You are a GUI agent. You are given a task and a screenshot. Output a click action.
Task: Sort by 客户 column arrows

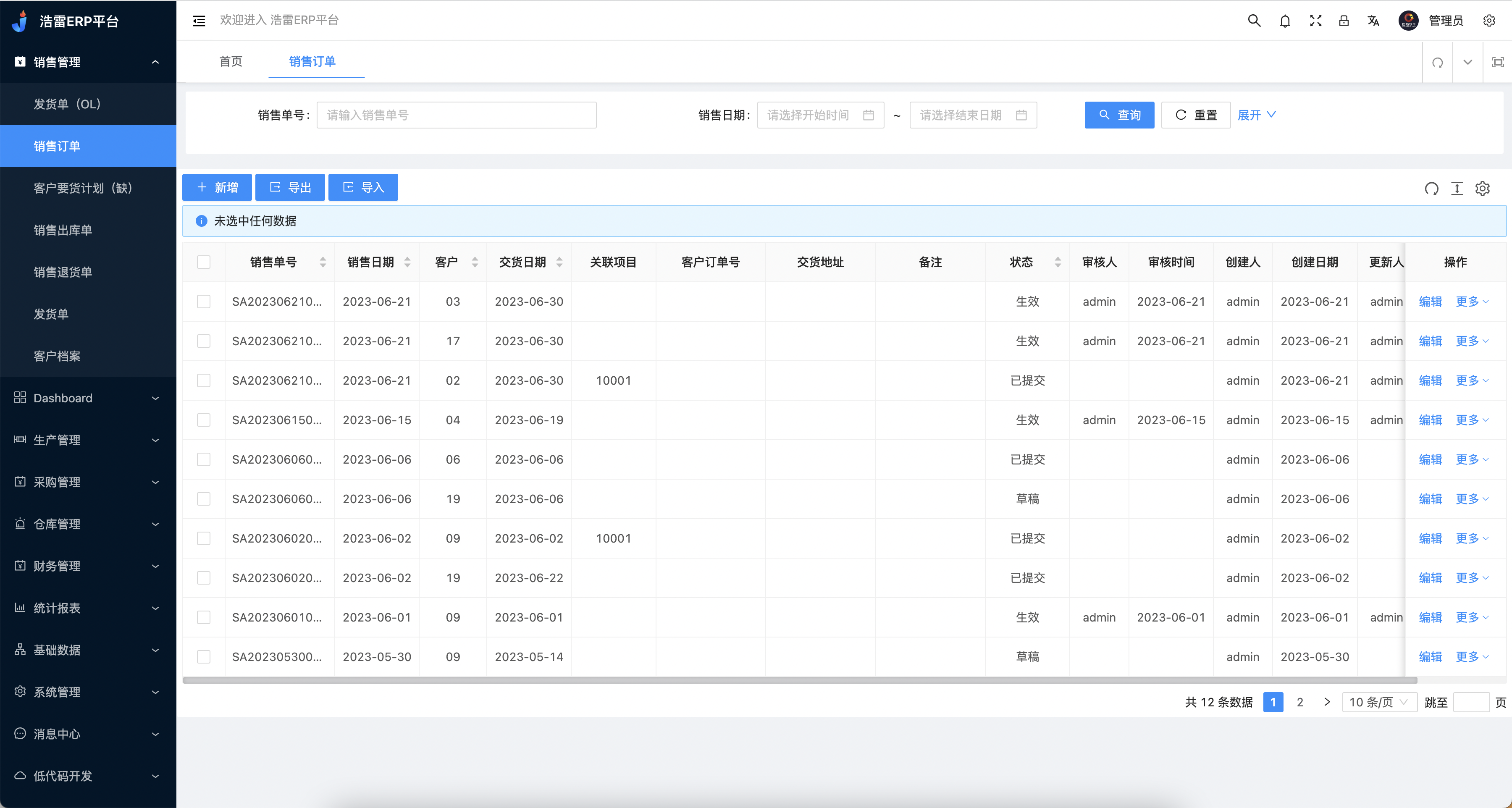475,262
